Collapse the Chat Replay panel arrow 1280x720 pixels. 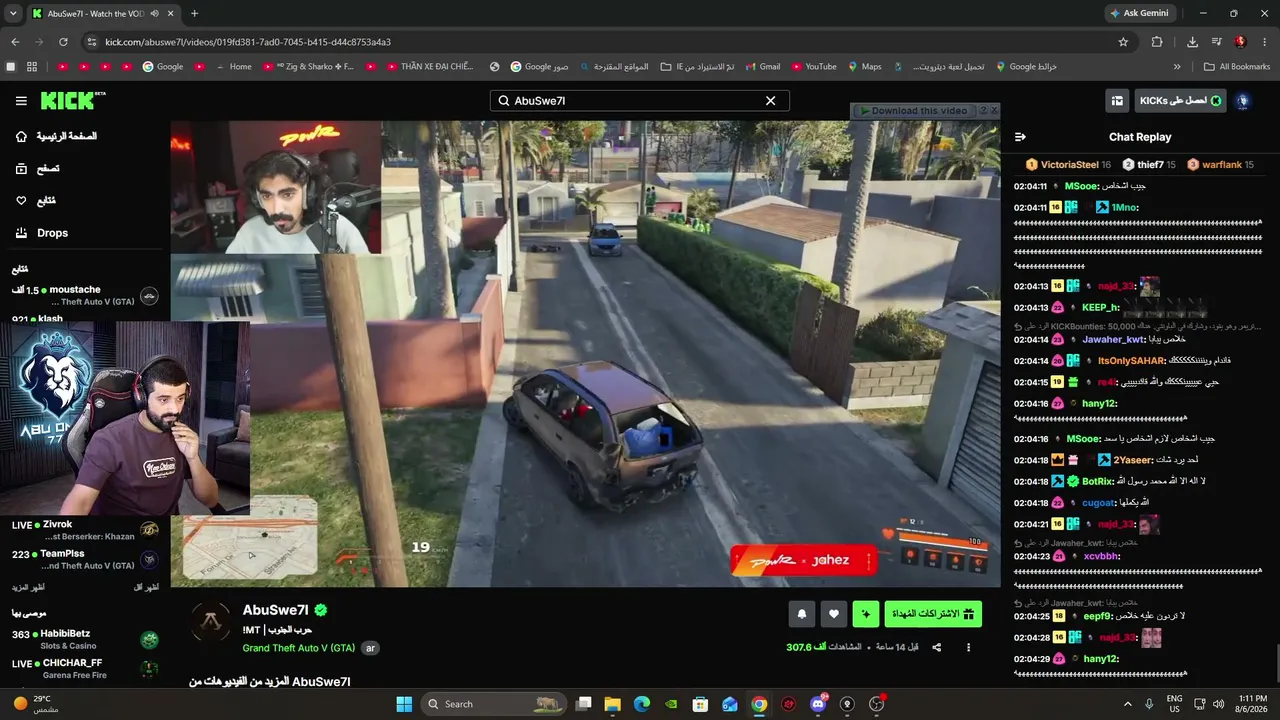pyautogui.click(x=1020, y=137)
